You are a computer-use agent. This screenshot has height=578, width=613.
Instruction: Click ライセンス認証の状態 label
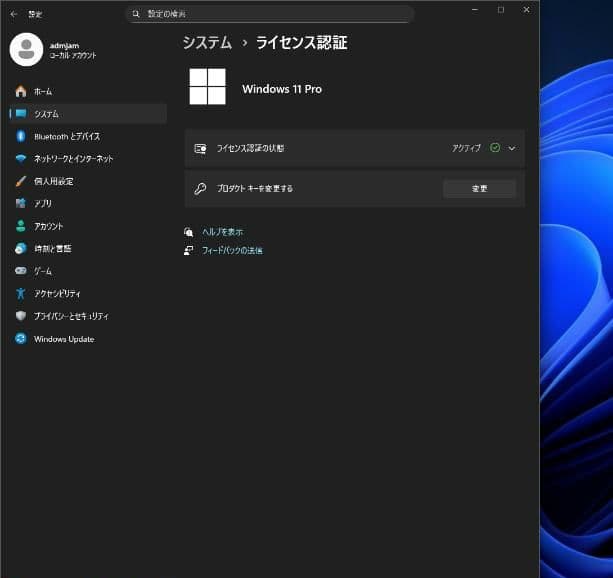pyautogui.click(x=250, y=148)
